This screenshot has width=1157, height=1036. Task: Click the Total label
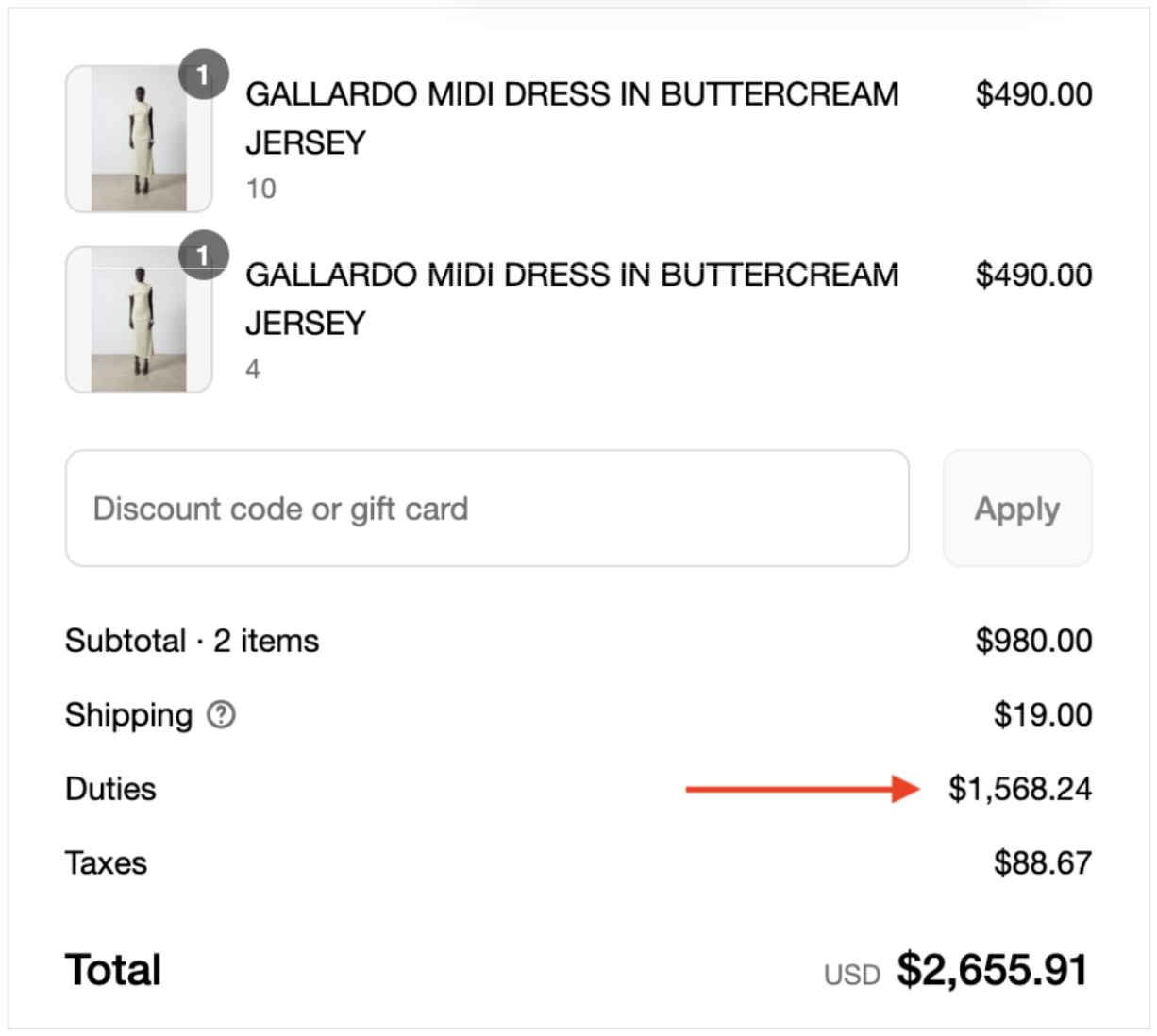(110, 969)
